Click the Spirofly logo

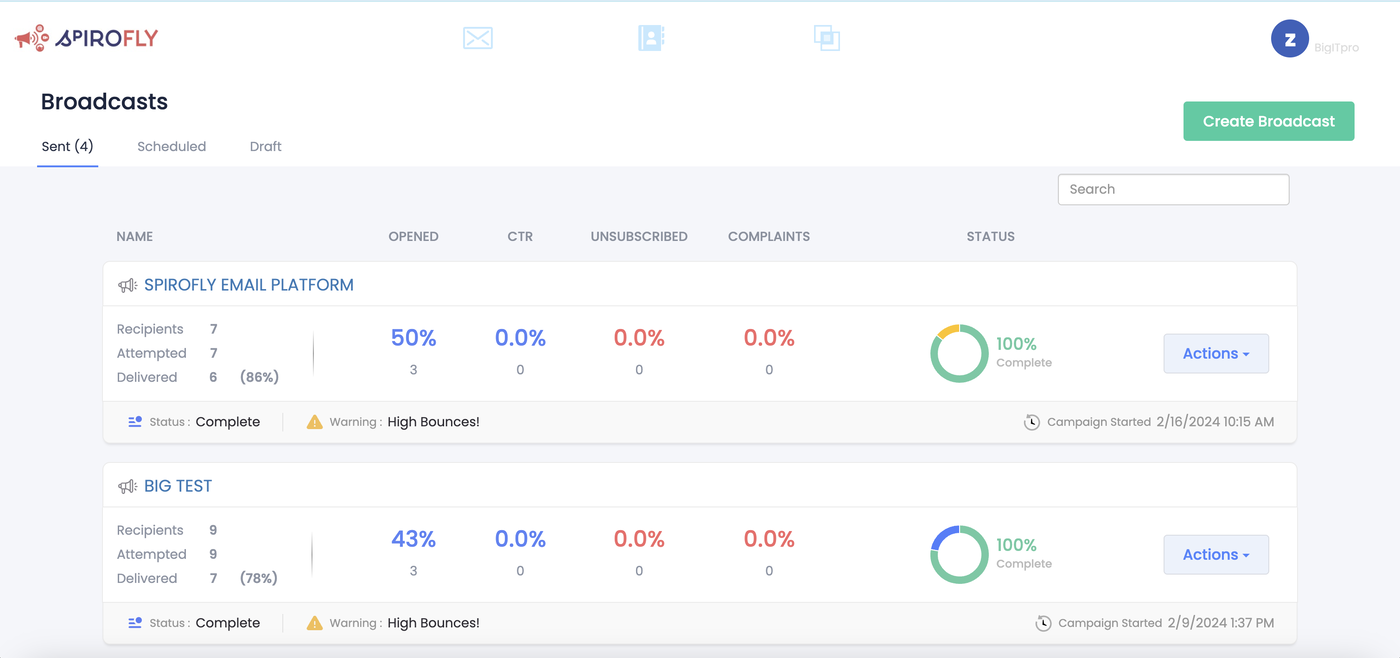pyautogui.click(x=87, y=39)
